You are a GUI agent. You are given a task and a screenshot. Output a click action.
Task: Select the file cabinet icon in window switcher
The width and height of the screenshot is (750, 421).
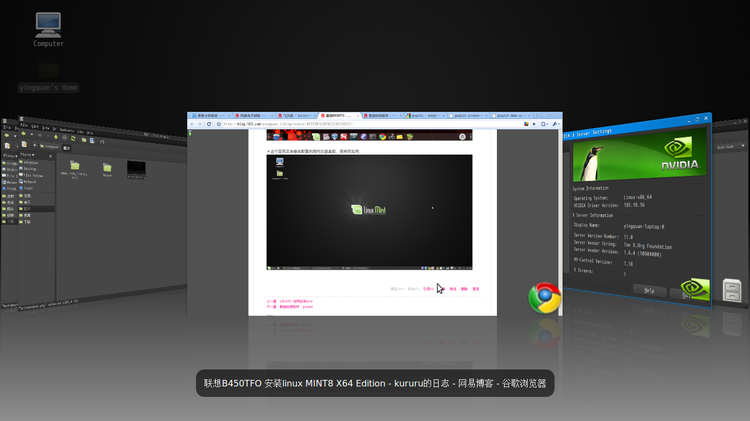tap(732, 290)
